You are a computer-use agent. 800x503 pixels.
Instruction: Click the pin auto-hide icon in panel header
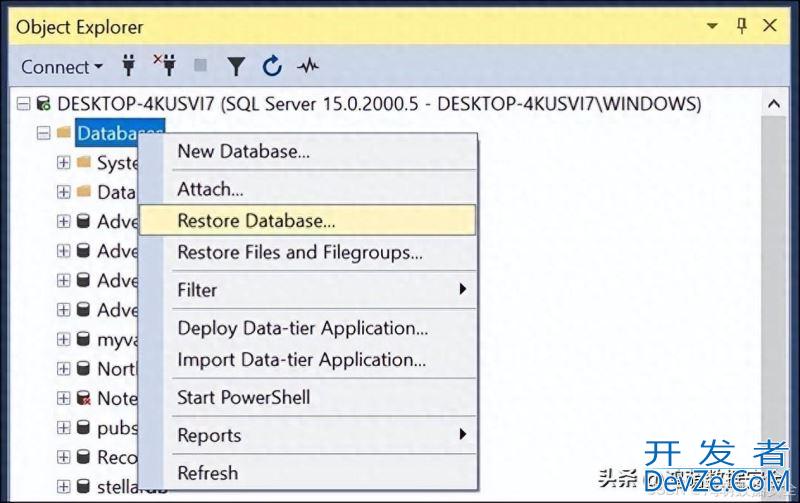coord(742,27)
